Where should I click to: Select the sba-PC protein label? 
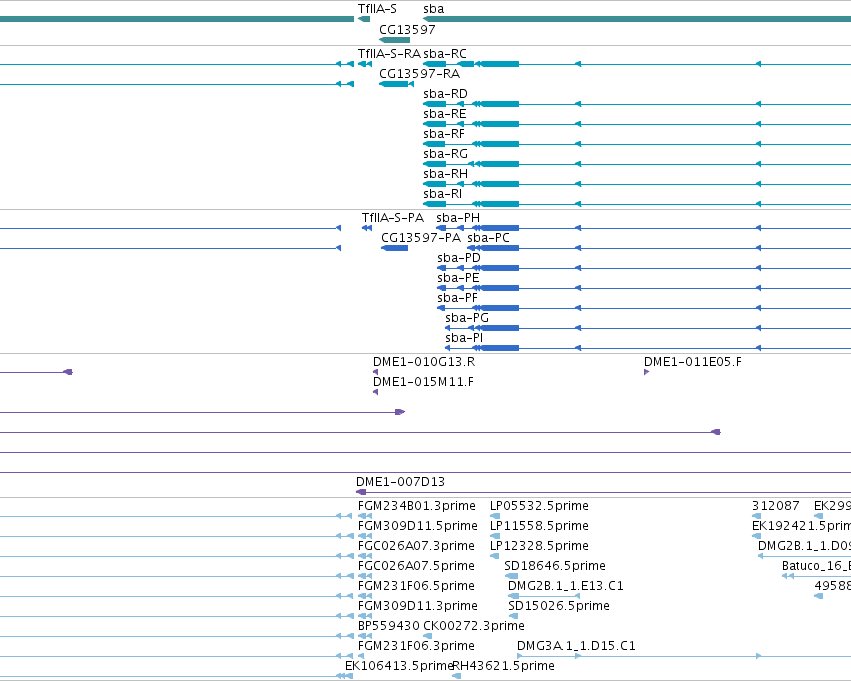coord(488,238)
